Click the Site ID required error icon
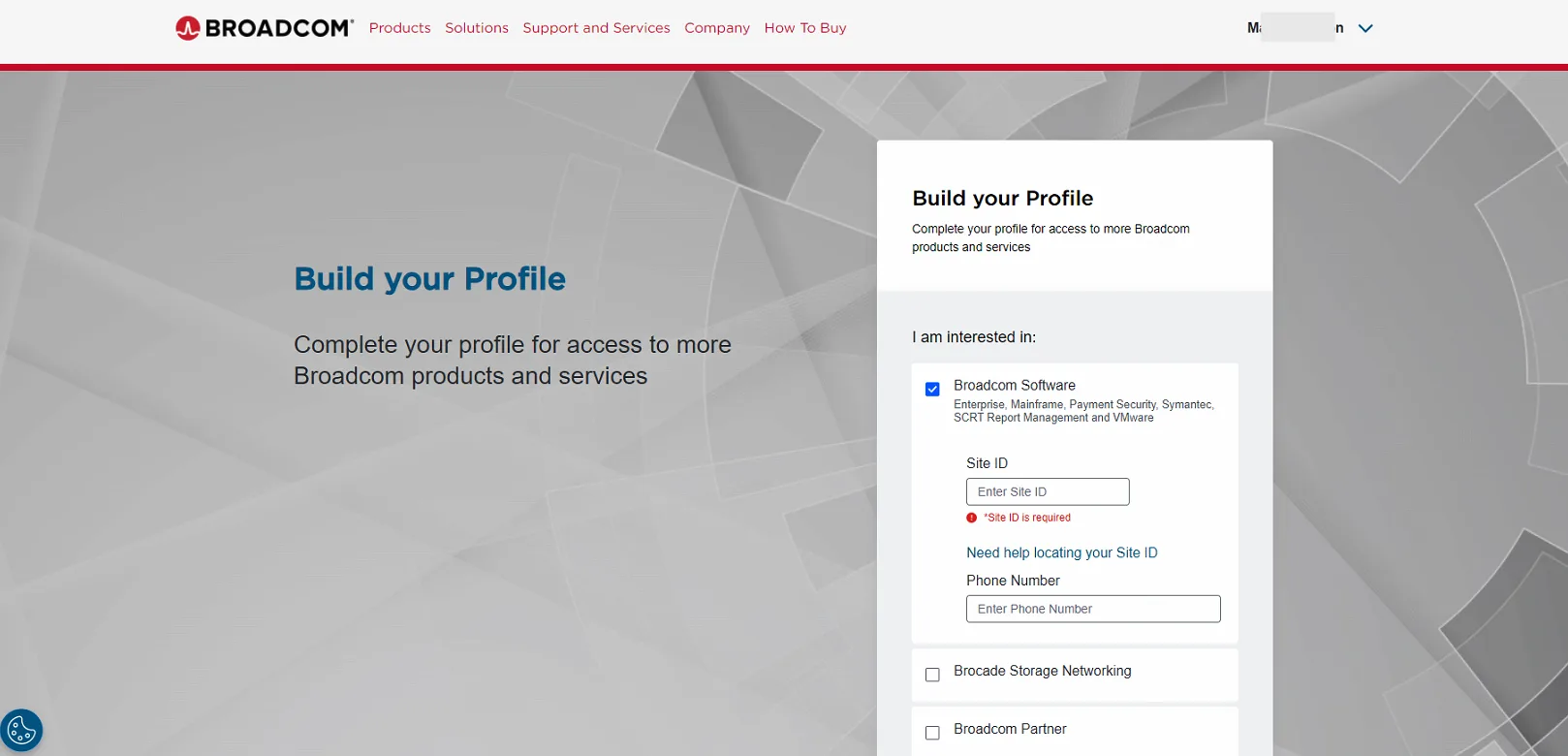This screenshot has height=756, width=1568. point(972,518)
